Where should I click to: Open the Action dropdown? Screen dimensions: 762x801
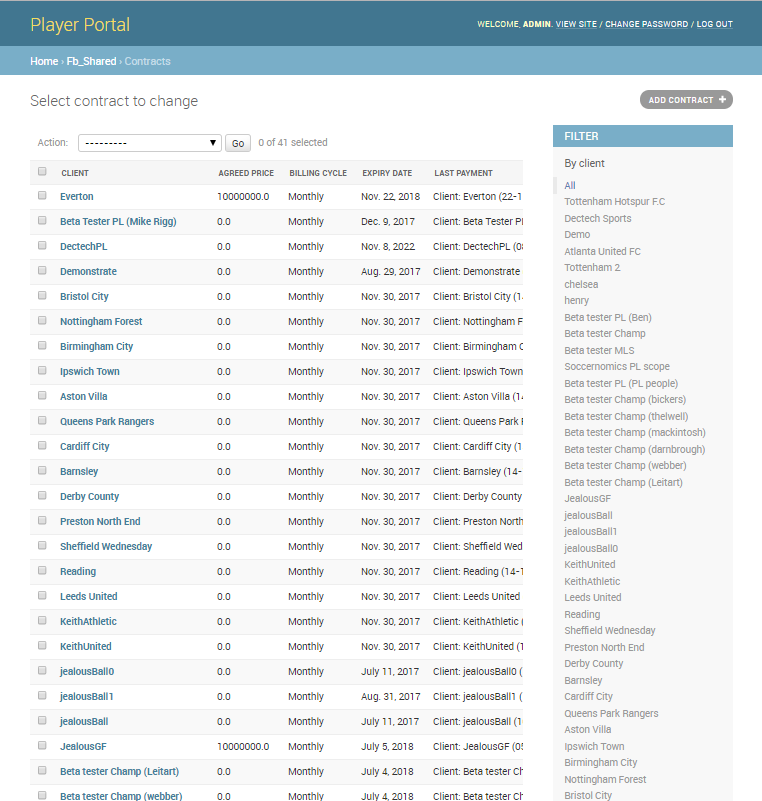[150, 143]
